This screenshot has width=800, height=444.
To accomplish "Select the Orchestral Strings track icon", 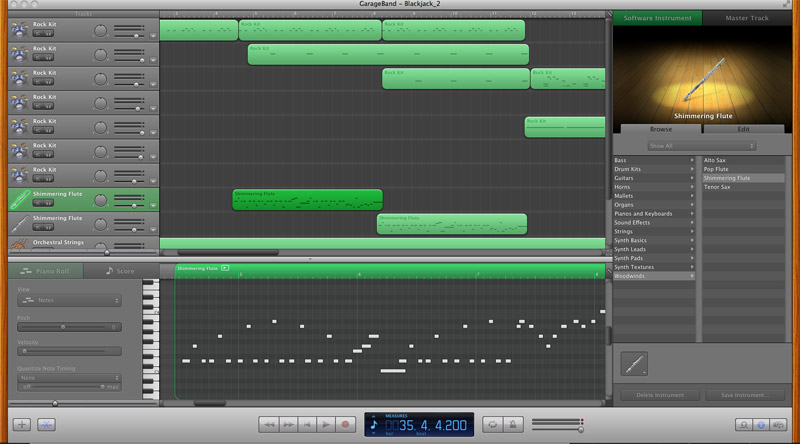I will pos(19,245).
